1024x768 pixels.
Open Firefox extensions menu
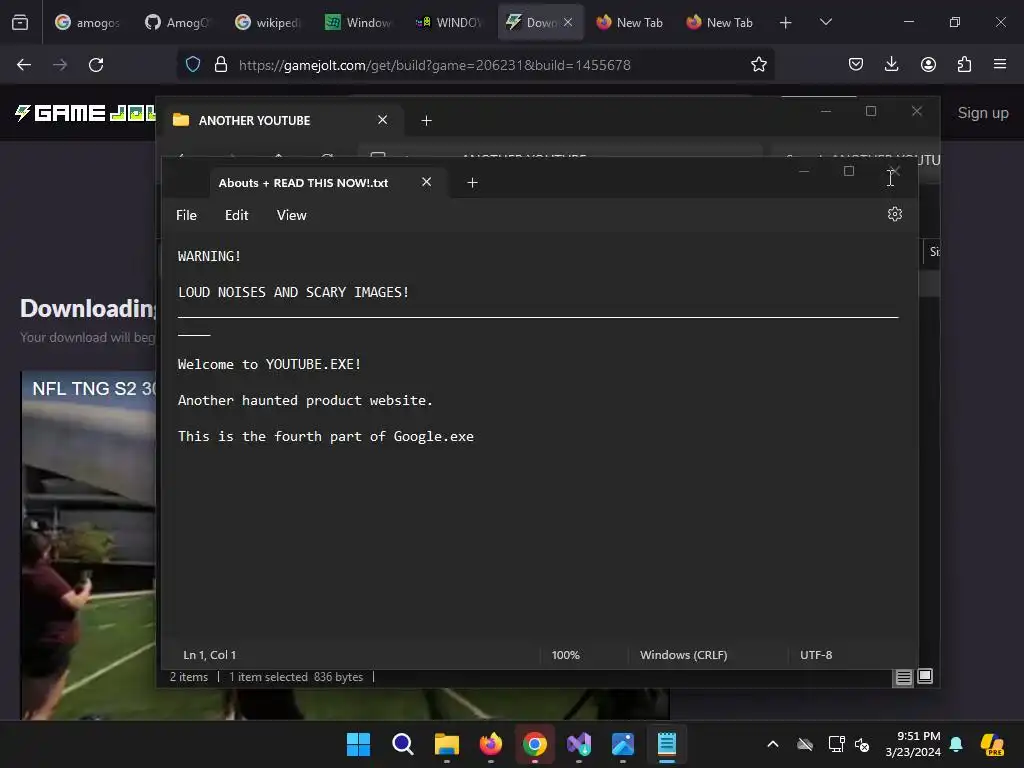pyautogui.click(x=964, y=65)
